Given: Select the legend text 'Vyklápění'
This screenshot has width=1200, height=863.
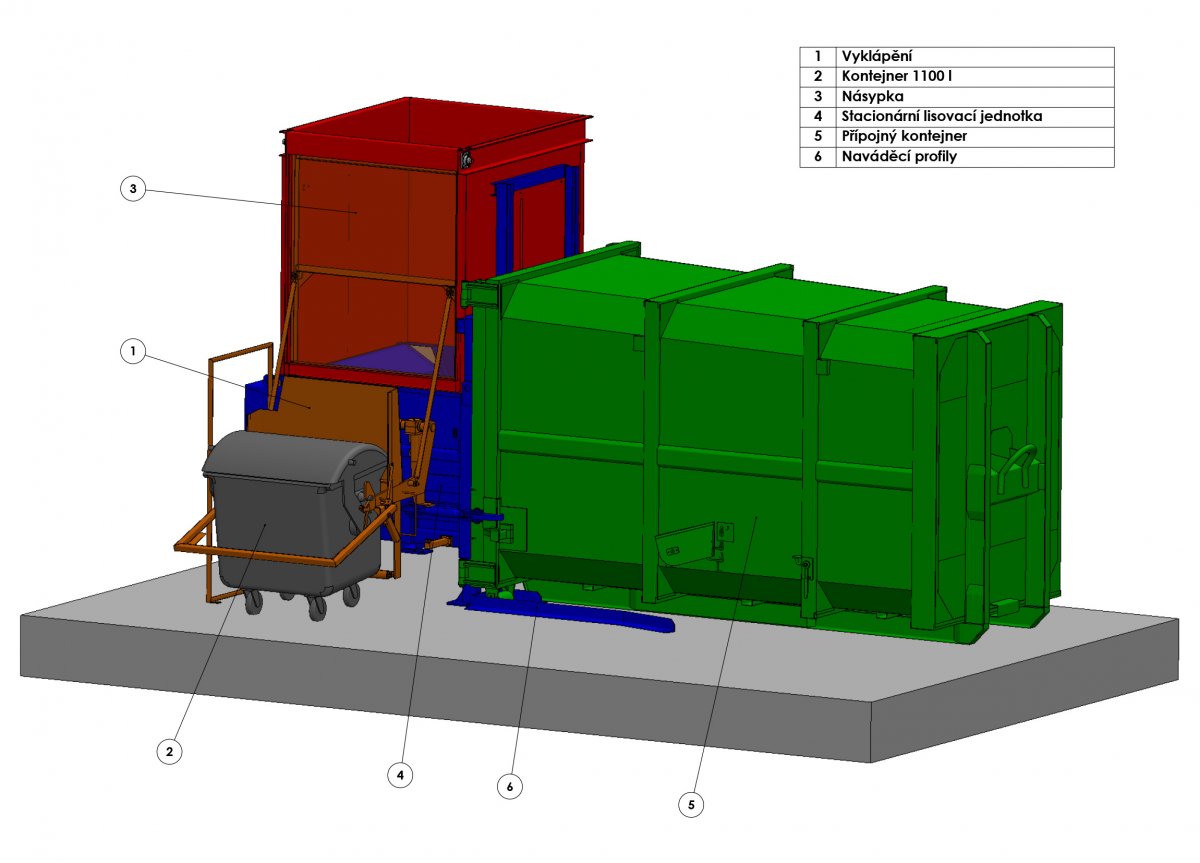Looking at the screenshot, I should pyautogui.click(x=876, y=56).
